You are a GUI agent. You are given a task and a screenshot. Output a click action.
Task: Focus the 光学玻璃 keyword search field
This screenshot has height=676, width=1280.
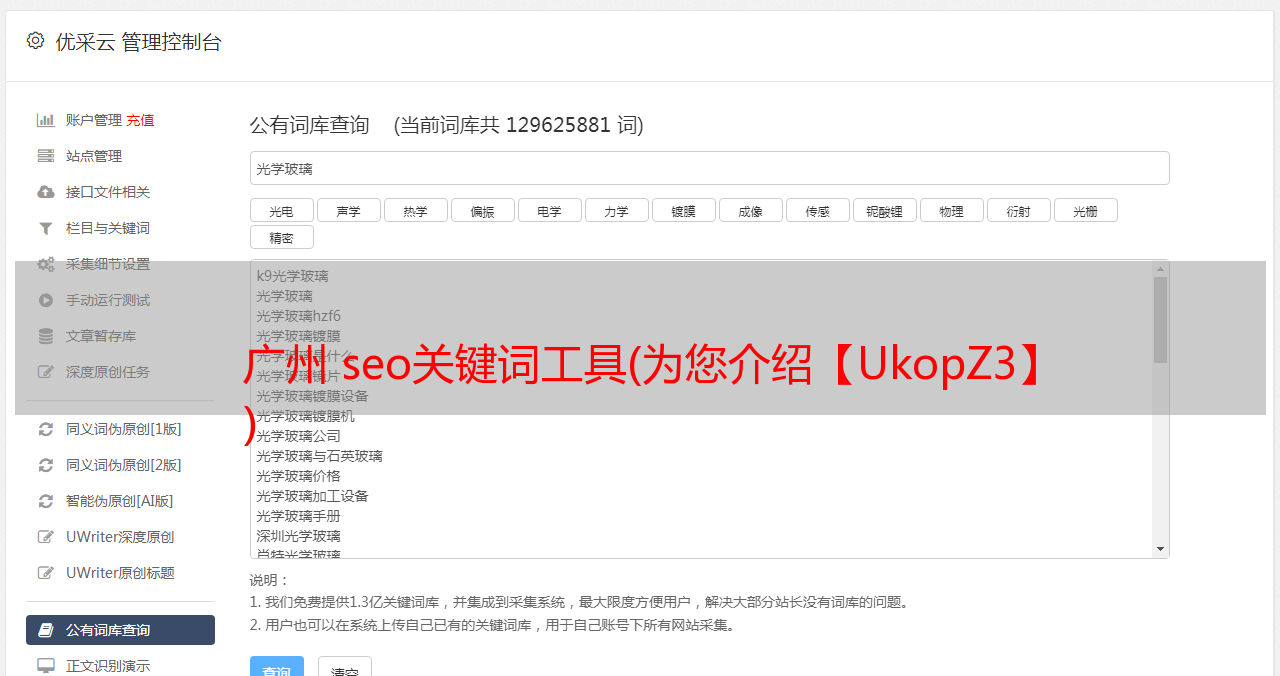tap(710, 168)
